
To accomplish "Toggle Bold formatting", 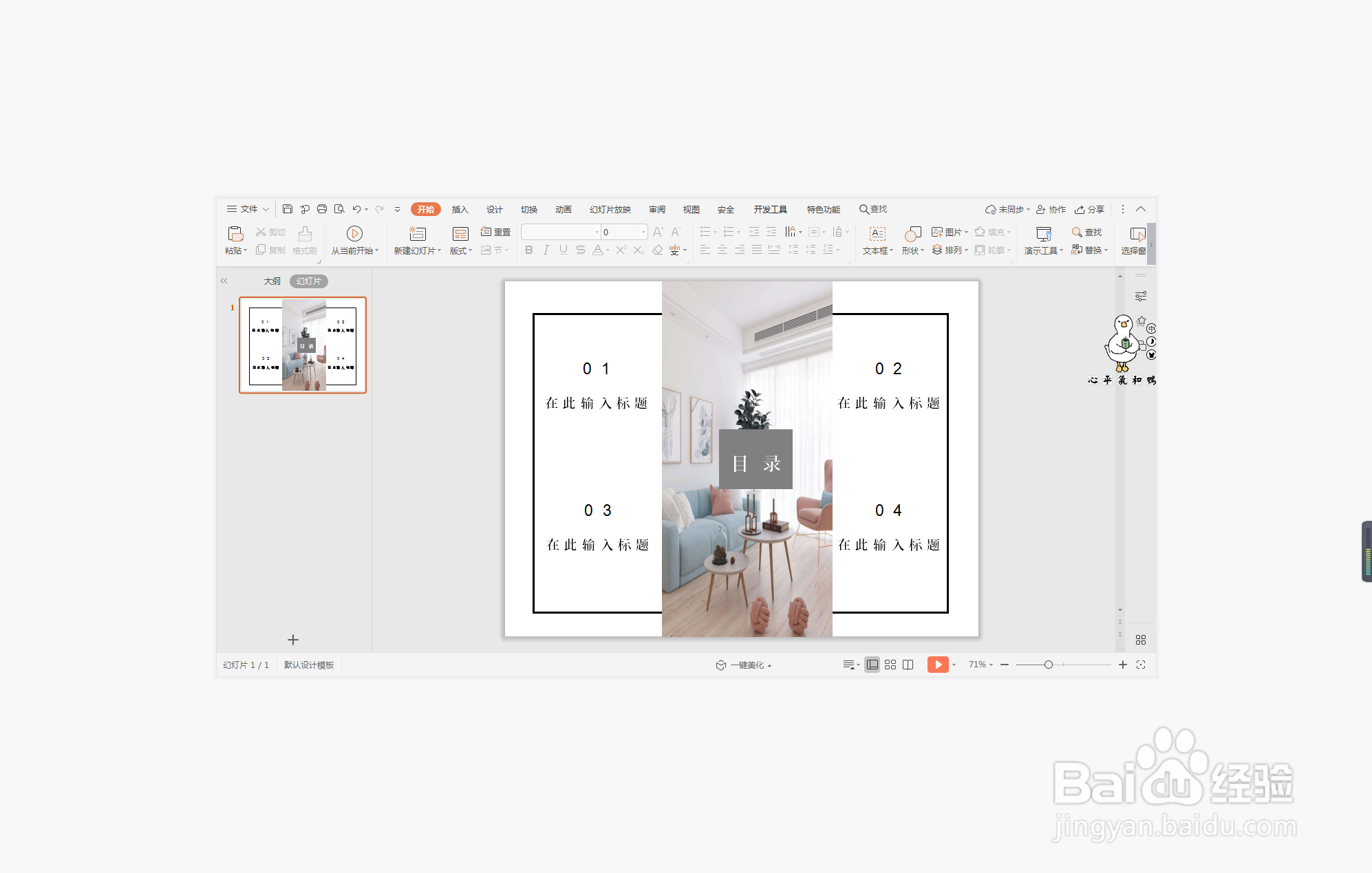I will click(529, 250).
